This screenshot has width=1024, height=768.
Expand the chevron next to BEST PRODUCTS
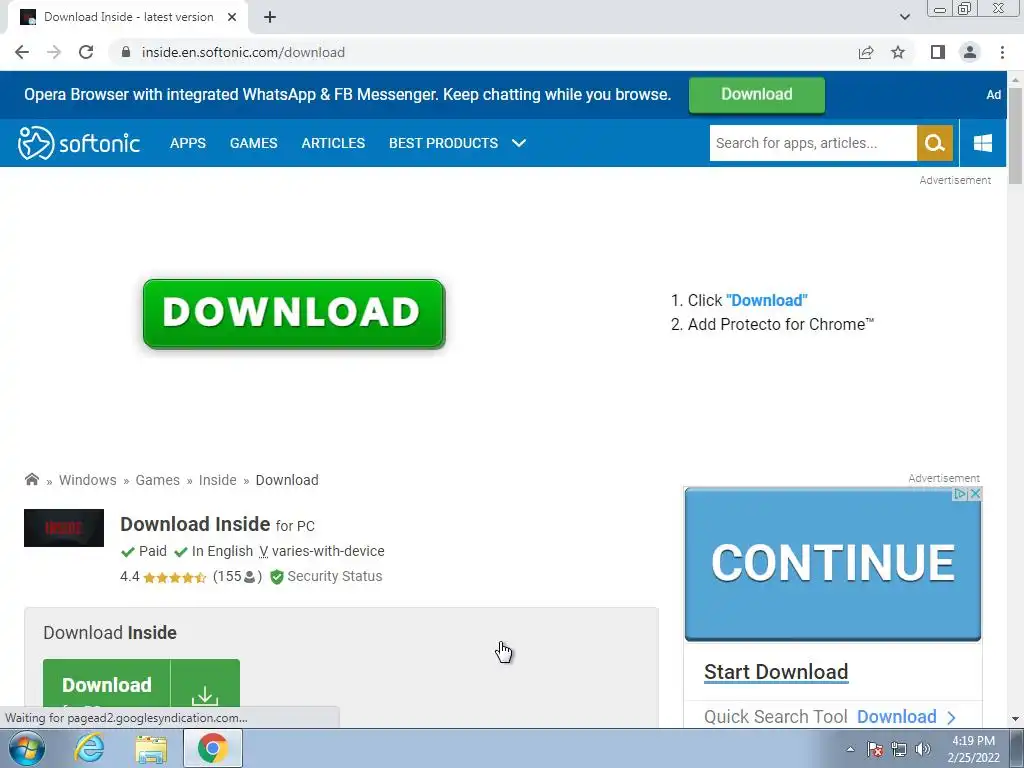click(x=519, y=143)
